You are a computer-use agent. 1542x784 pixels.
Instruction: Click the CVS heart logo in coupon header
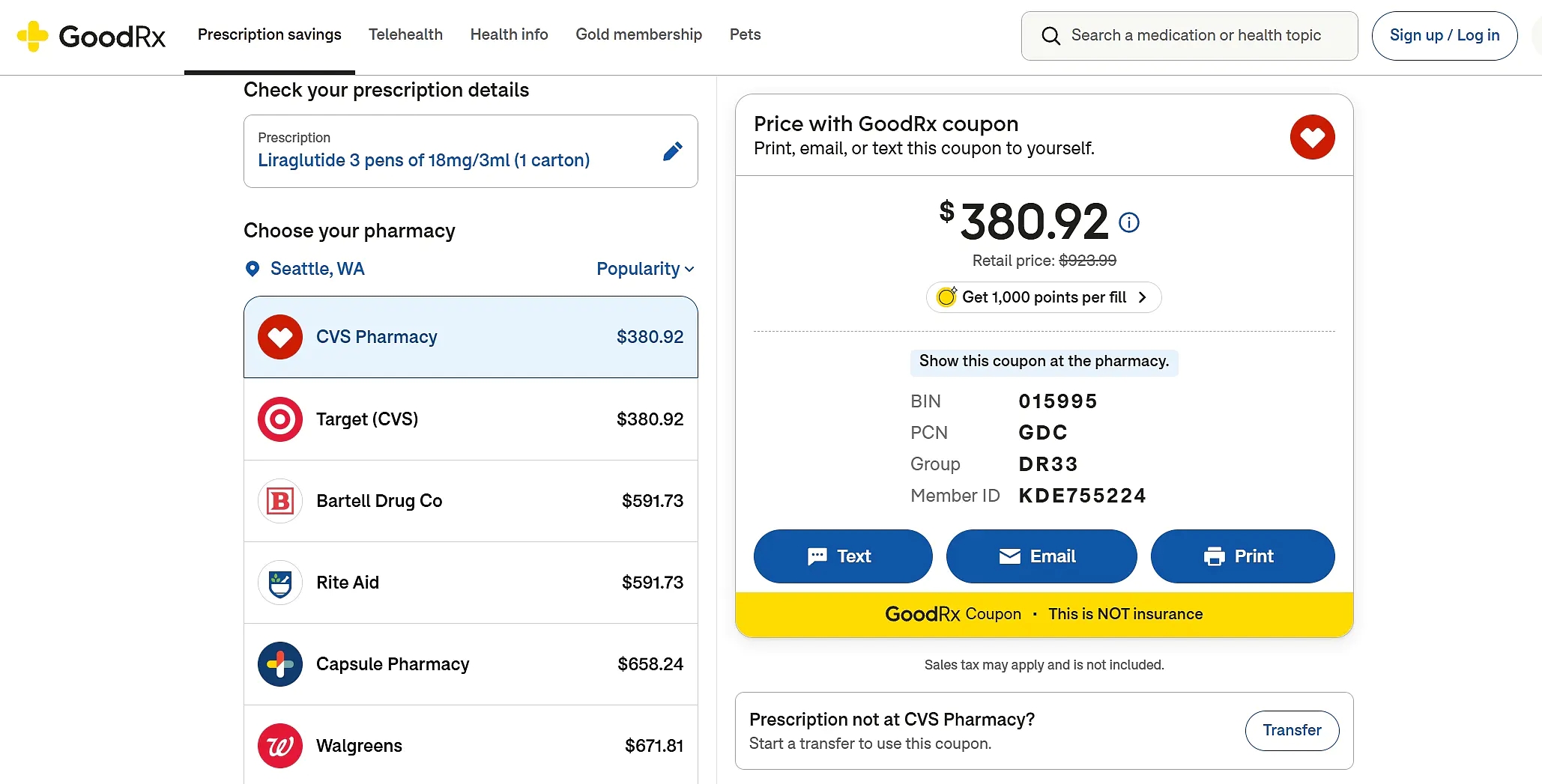1312,137
